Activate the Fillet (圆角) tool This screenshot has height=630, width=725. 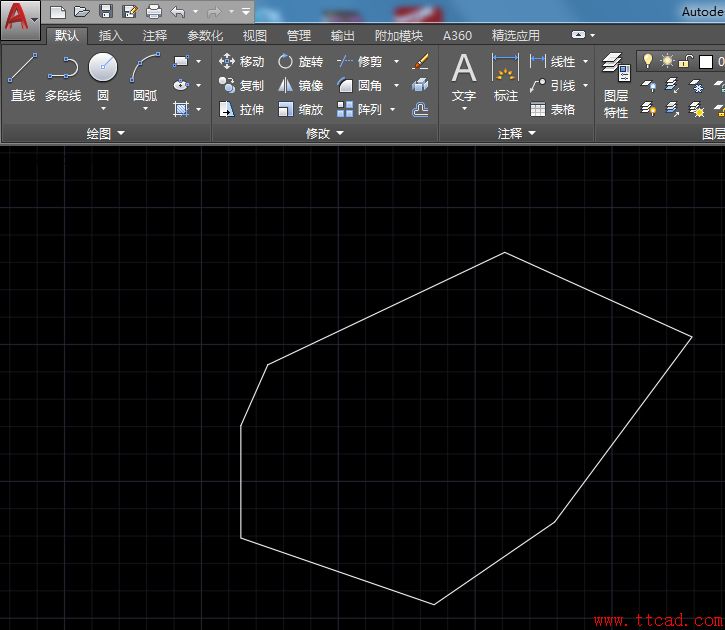point(359,85)
